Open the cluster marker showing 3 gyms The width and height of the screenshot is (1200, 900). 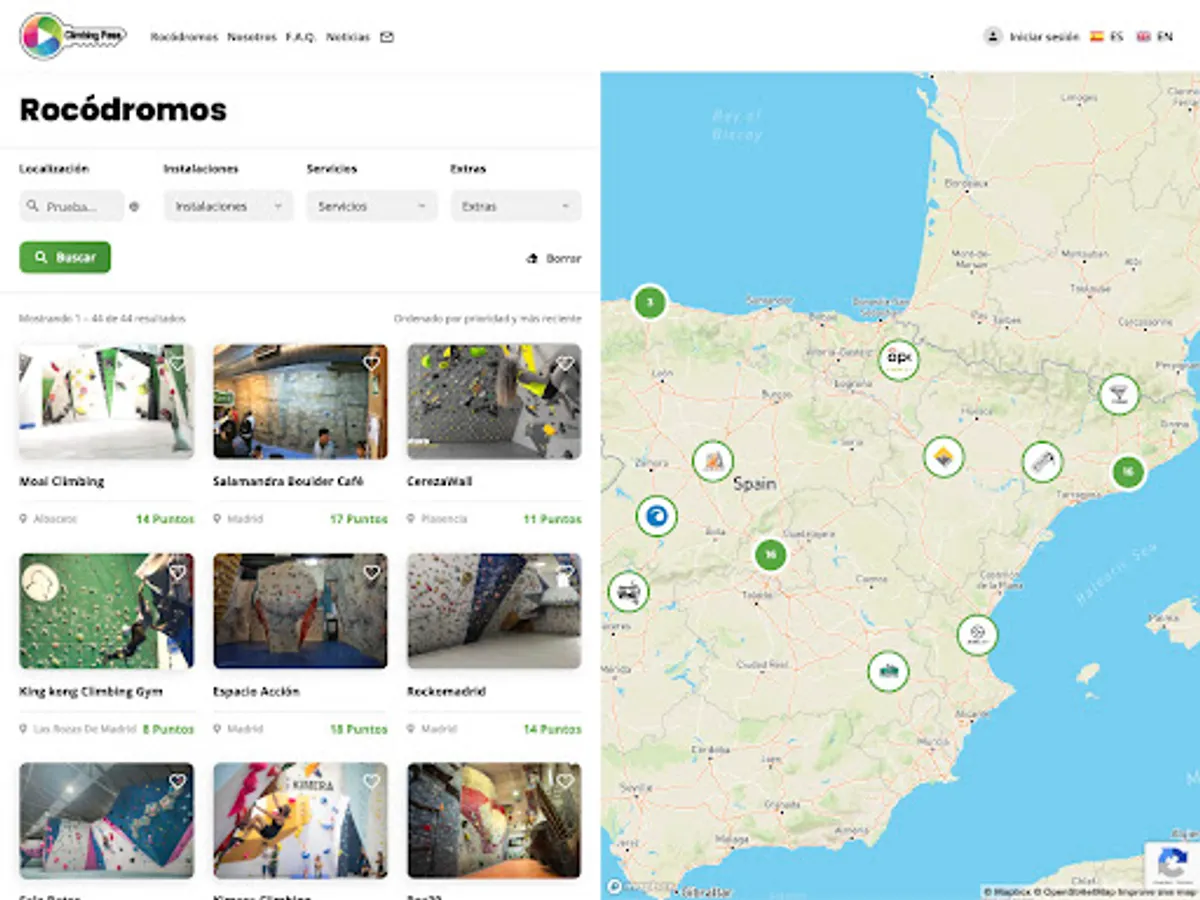[x=650, y=301]
